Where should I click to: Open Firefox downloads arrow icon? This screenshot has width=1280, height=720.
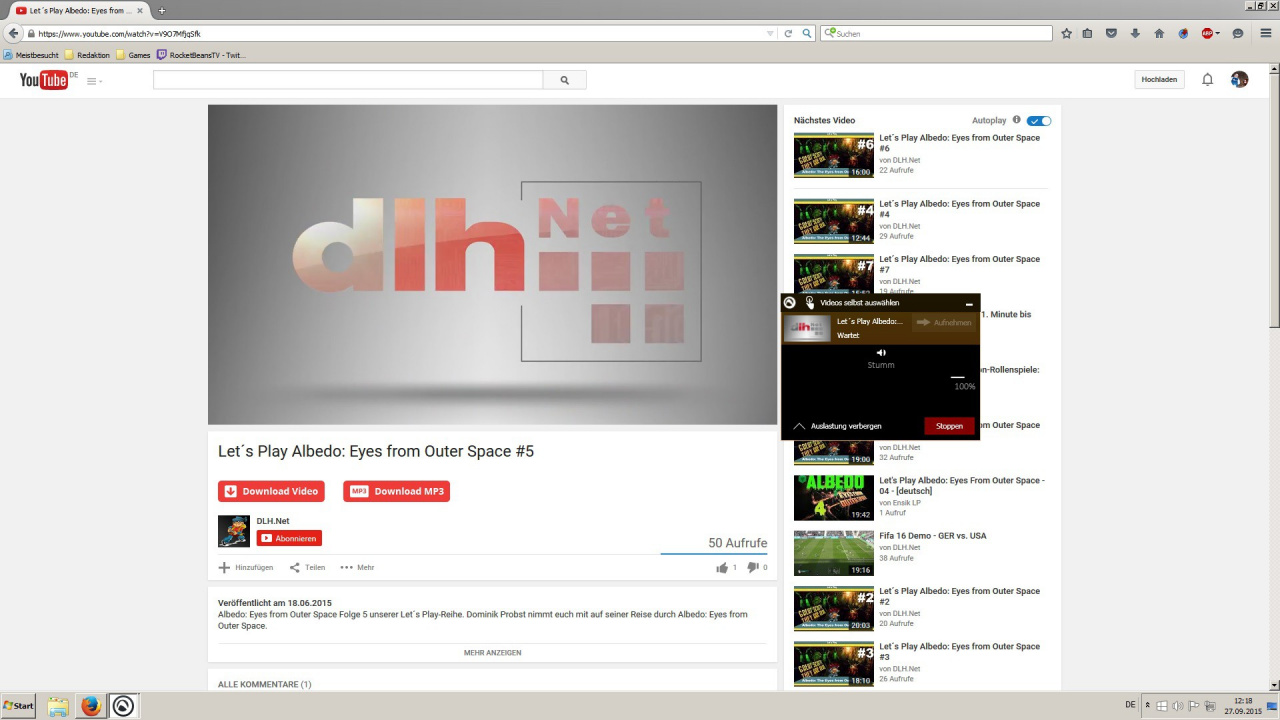pyautogui.click(x=1135, y=33)
